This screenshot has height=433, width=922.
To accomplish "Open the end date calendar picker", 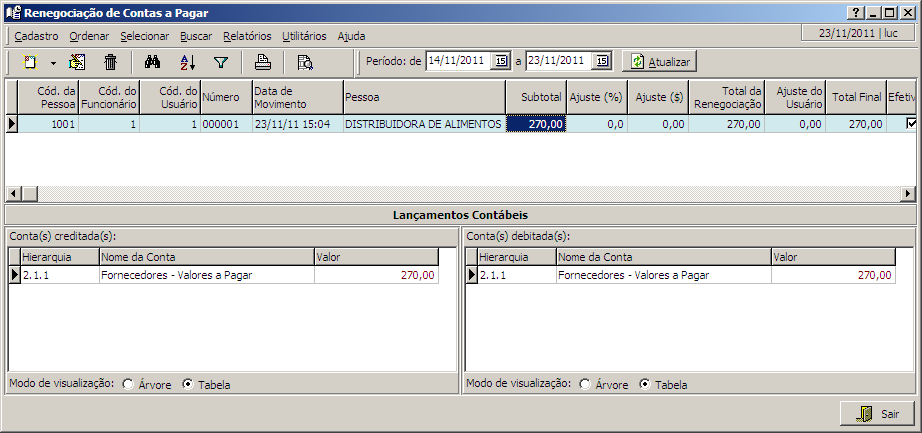I will pos(601,61).
